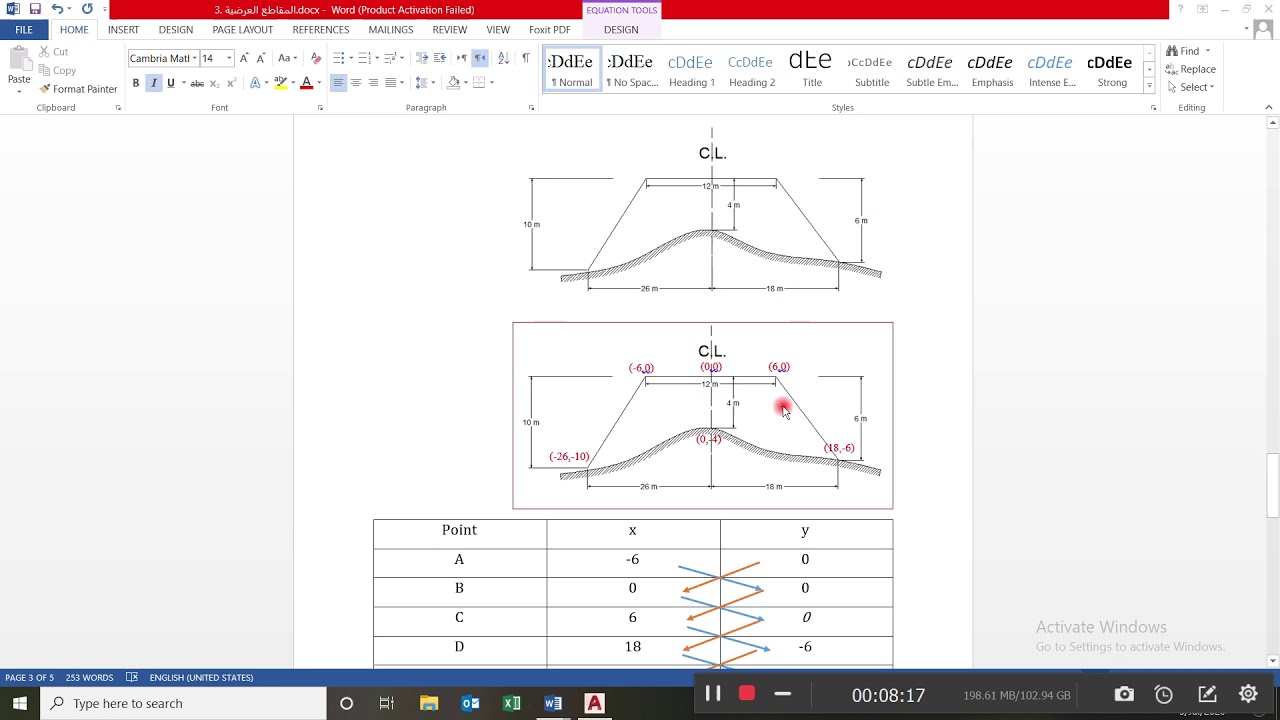Take a screenshot with camera icon
The width and height of the screenshot is (1280, 720).
[1124, 694]
